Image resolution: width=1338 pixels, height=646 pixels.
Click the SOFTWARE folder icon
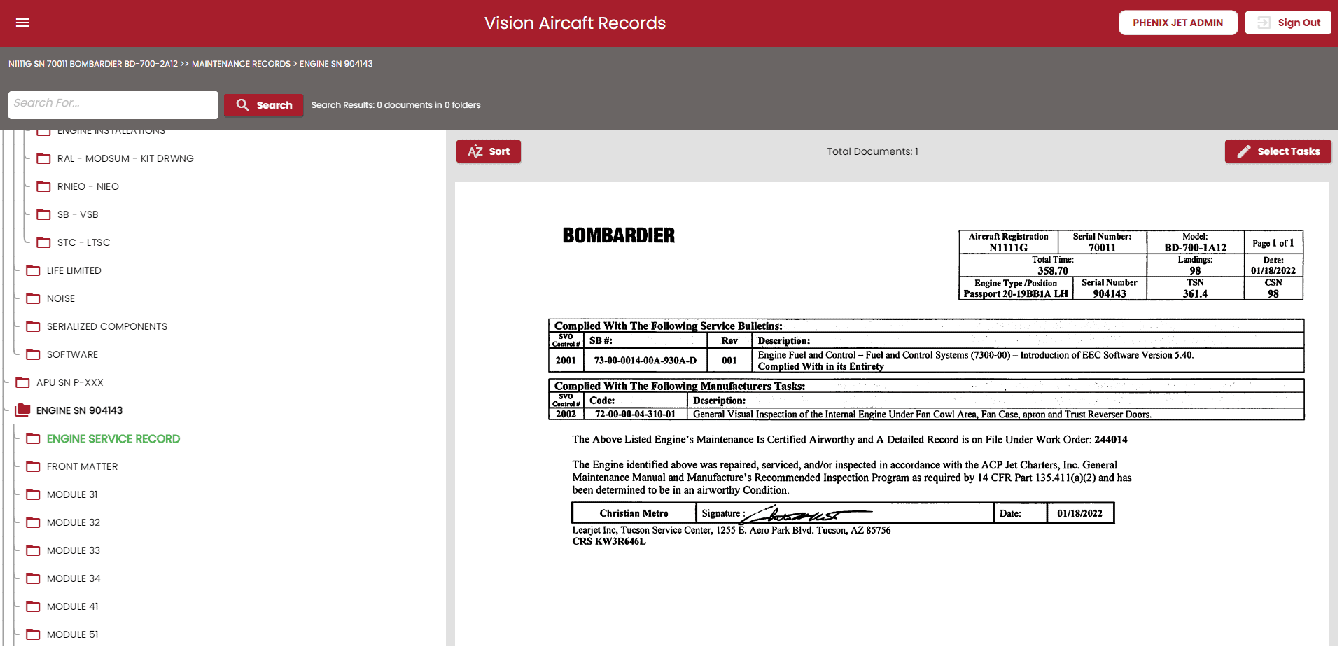(x=33, y=355)
